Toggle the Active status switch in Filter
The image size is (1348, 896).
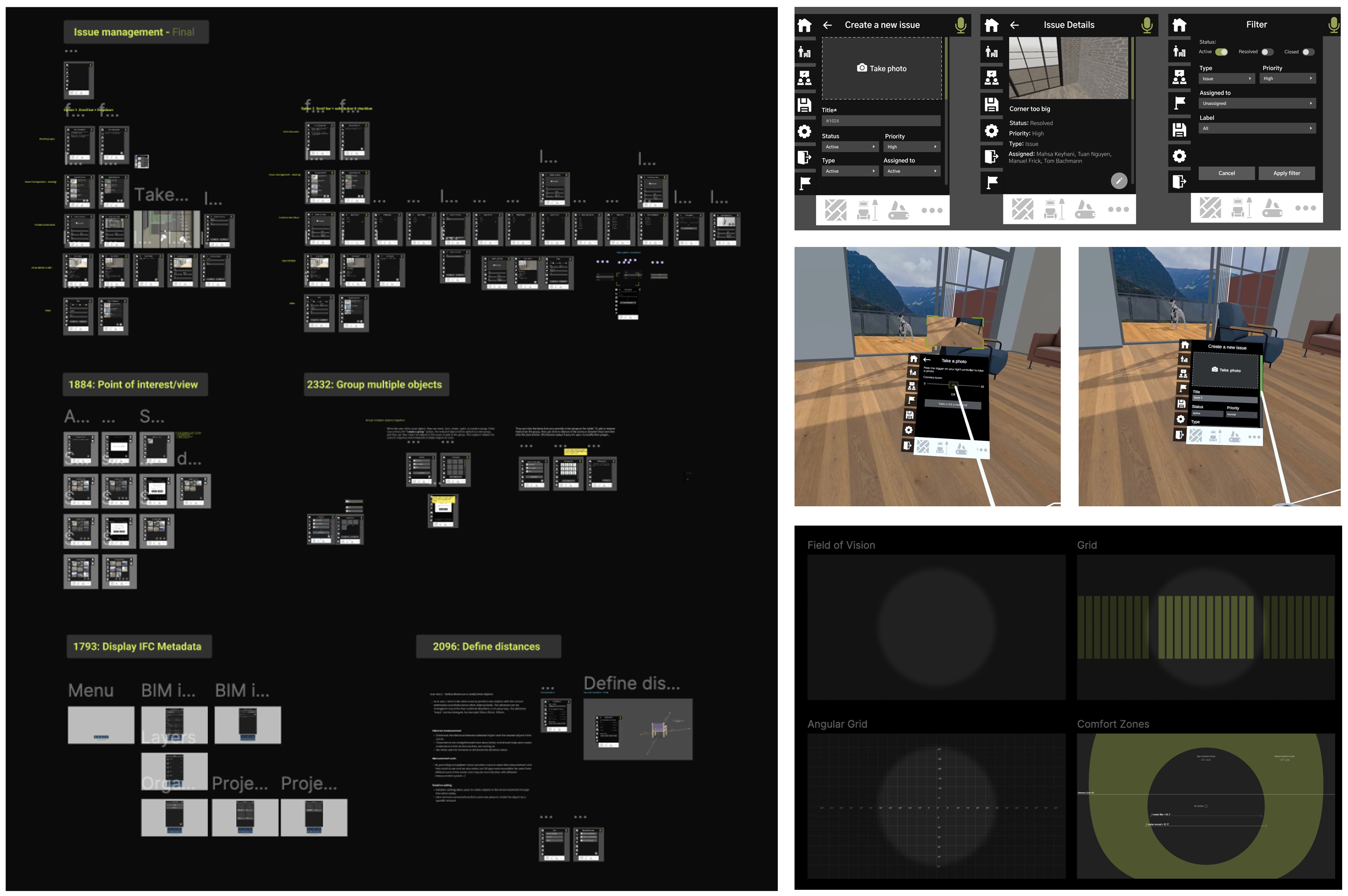(1221, 52)
